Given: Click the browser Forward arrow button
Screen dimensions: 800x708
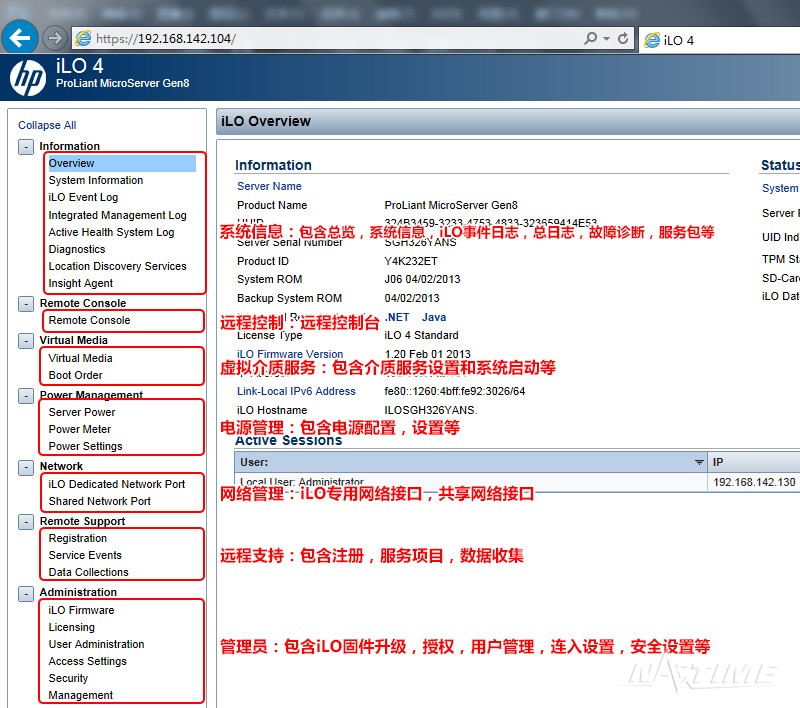Looking at the screenshot, I should (x=54, y=38).
